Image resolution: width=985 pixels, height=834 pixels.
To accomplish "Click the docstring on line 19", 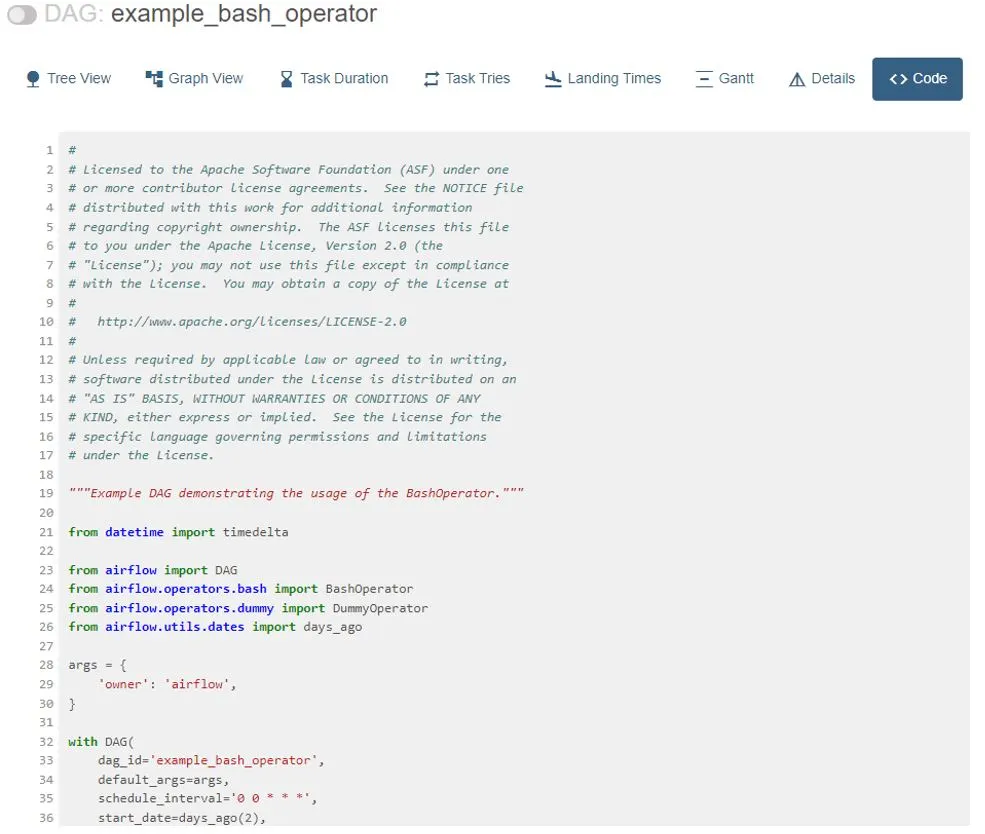I will tap(296, 494).
